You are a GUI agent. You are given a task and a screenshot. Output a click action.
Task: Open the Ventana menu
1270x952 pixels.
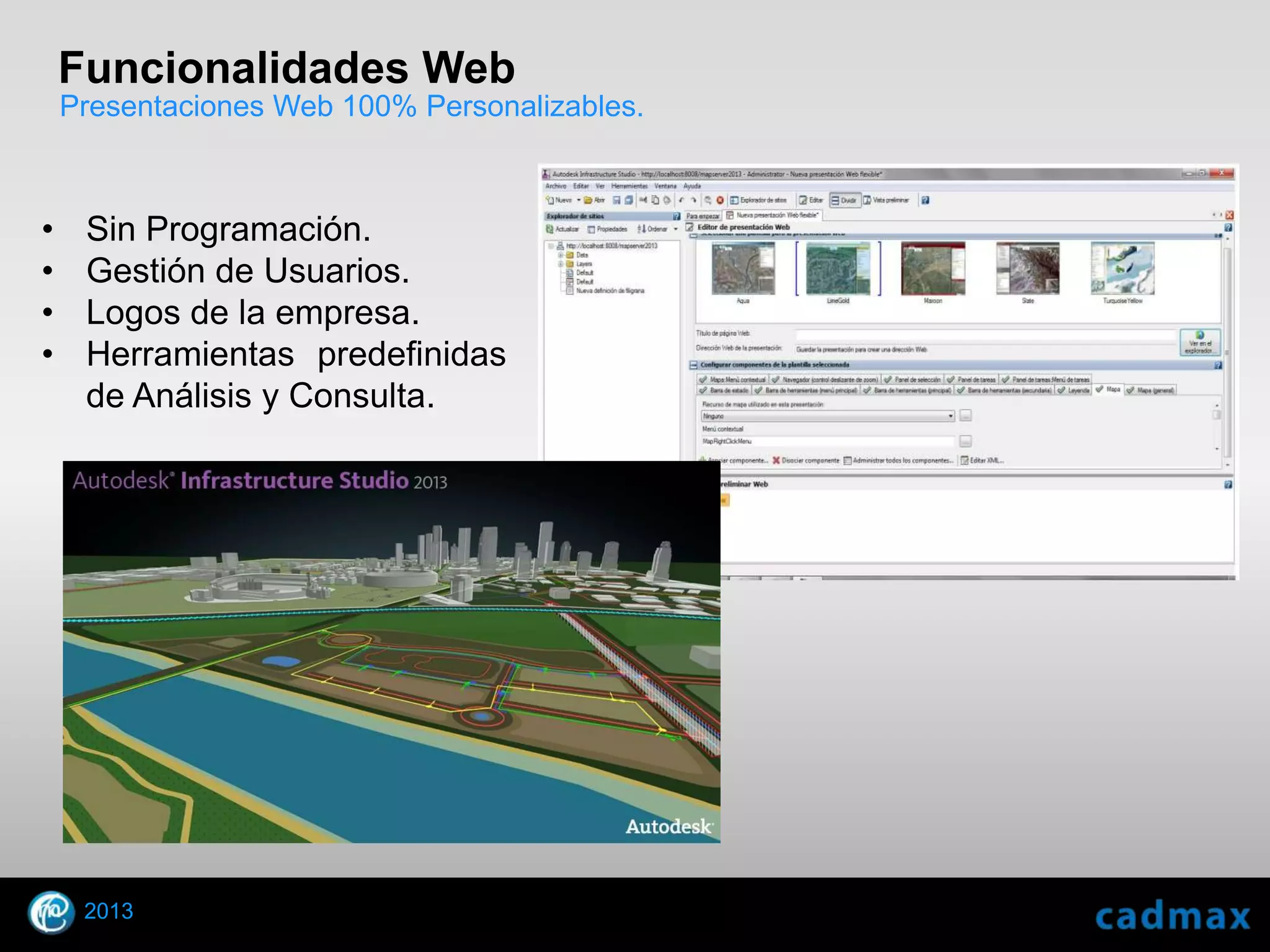pos(665,186)
